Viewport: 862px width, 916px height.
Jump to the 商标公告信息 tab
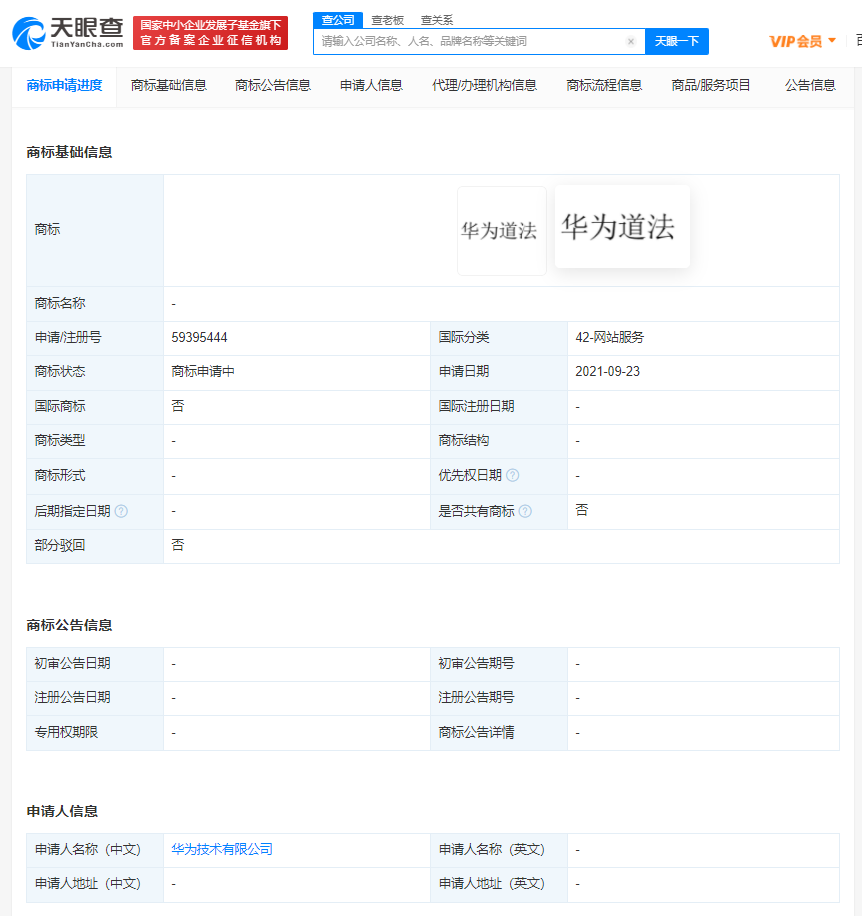(272, 85)
